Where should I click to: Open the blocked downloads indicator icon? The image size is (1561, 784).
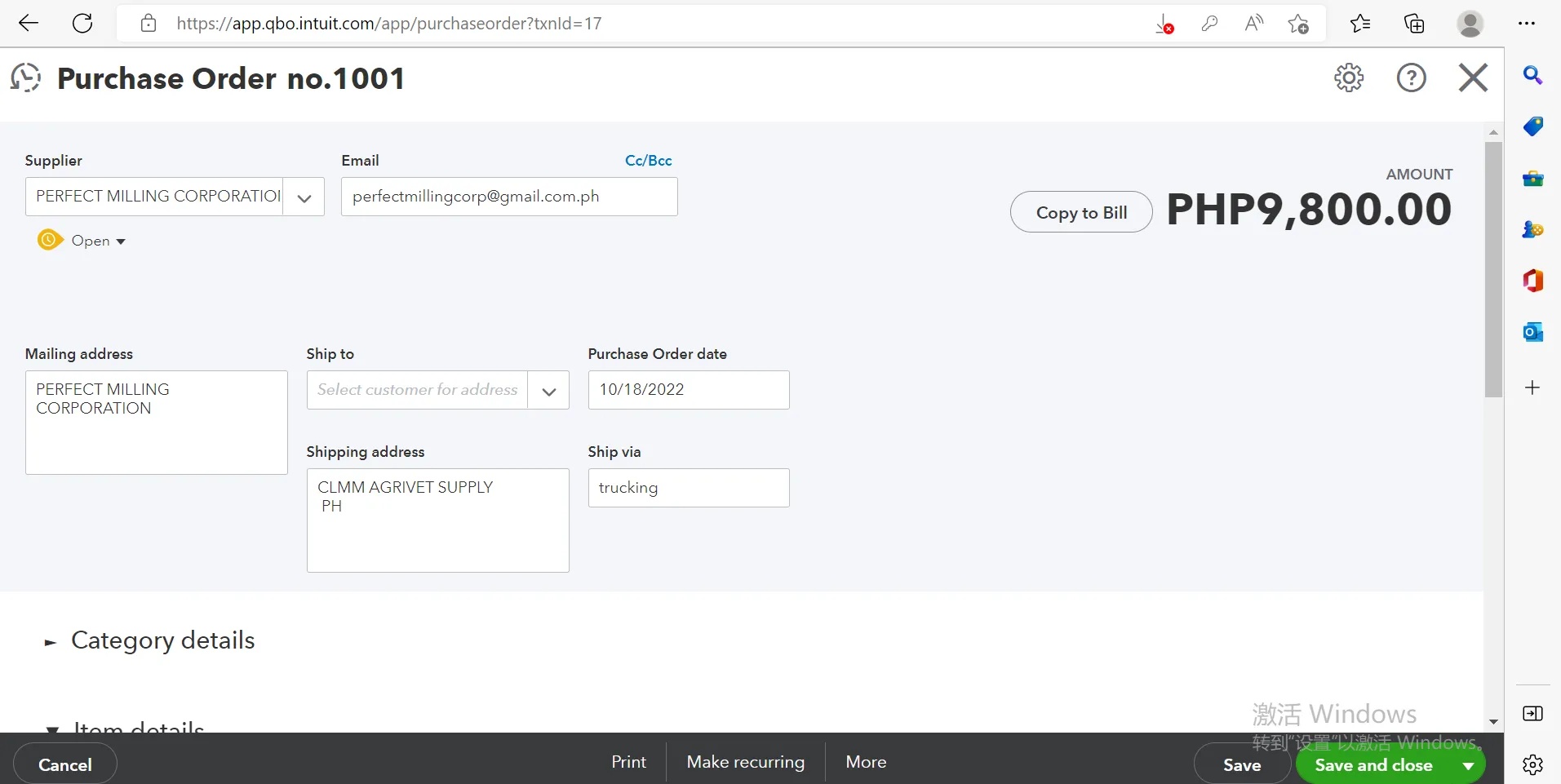(1164, 24)
